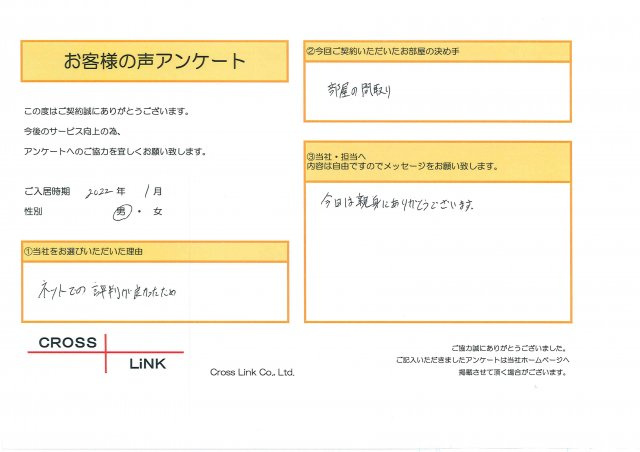Image resolution: width=640 pixels, height=452 pixels.
Task: Click the ご入居時期 label
Action: [x=46, y=192]
